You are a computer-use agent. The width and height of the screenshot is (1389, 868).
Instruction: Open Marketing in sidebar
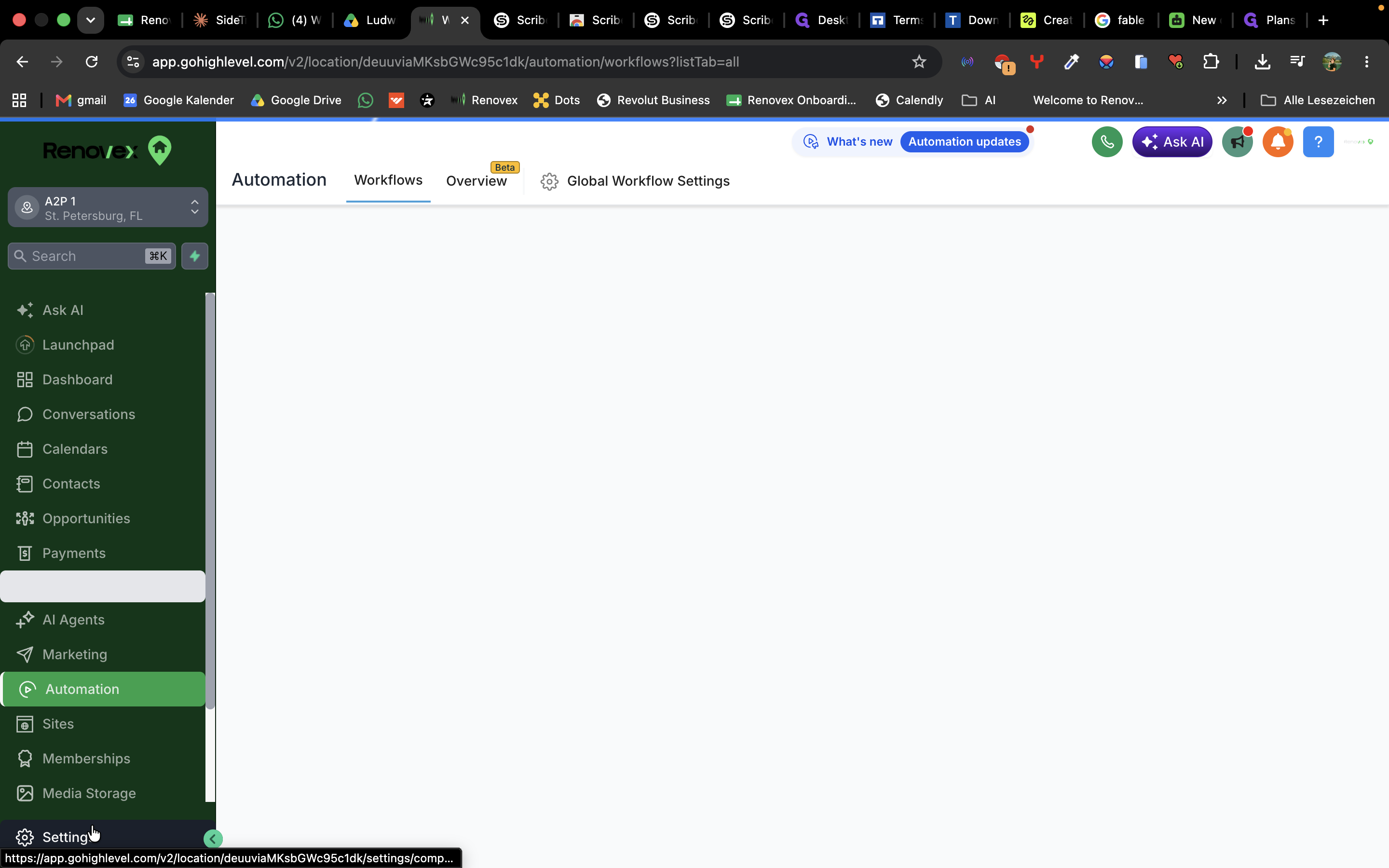point(102,654)
